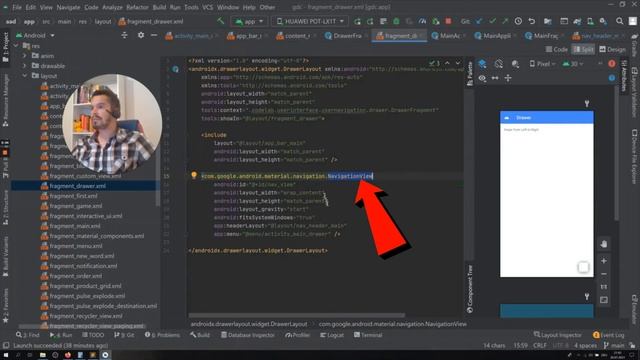Open Search Everywhere magnifier in top toolbar
640x360 pixels.
click(620, 21)
